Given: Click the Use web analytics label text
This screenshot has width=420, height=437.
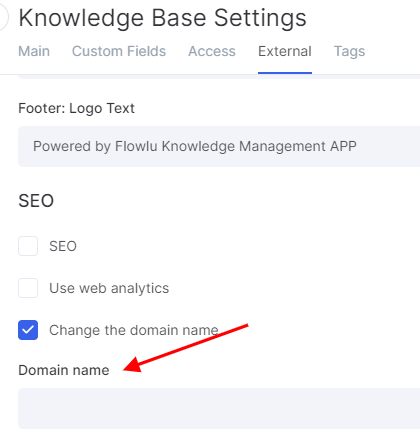Looking at the screenshot, I should coord(109,288).
